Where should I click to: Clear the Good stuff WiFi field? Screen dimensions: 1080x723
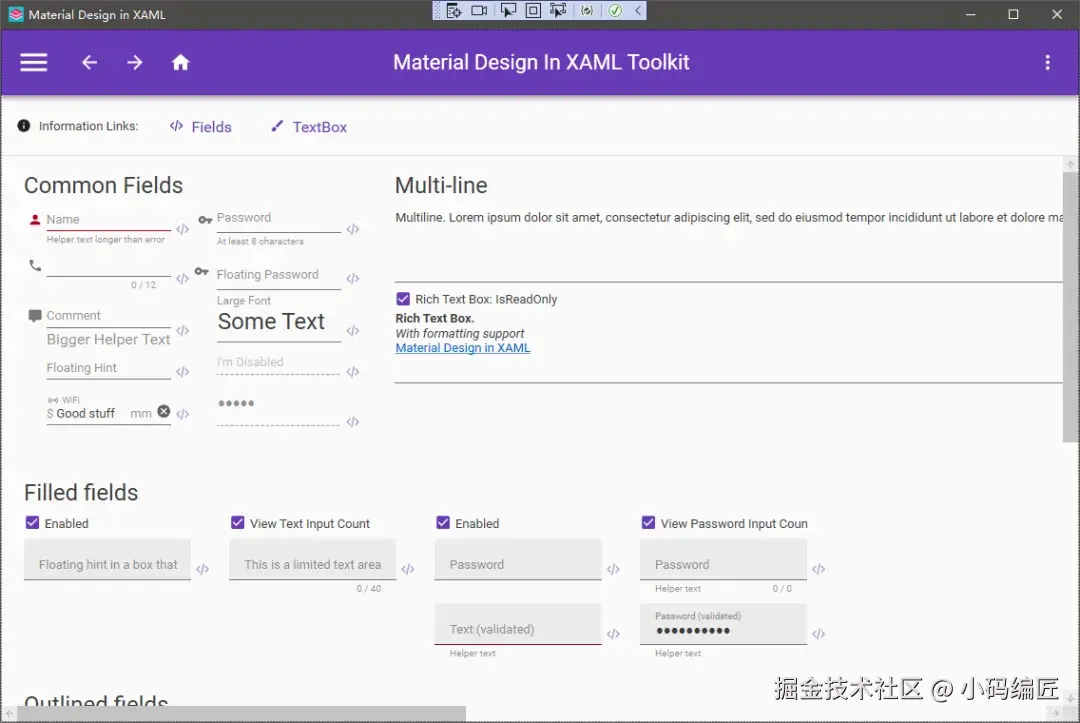coord(163,411)
